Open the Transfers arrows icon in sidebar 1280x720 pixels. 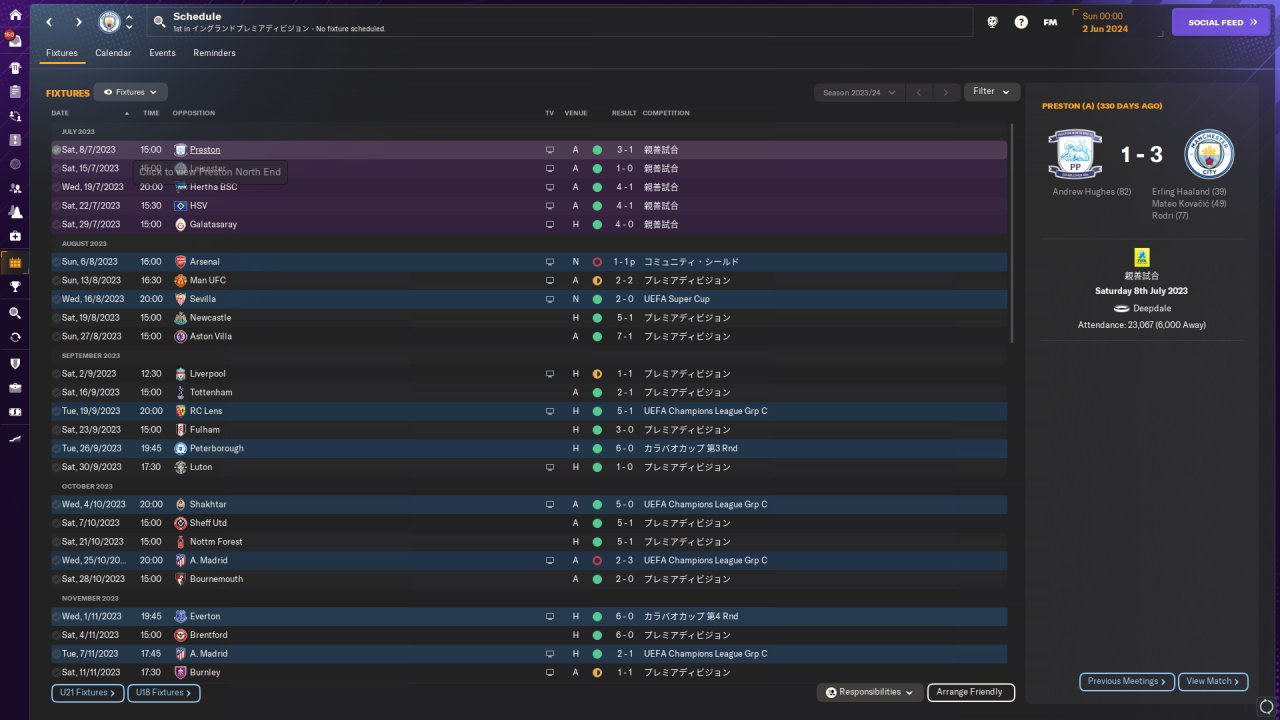click(x=15, y=337)
